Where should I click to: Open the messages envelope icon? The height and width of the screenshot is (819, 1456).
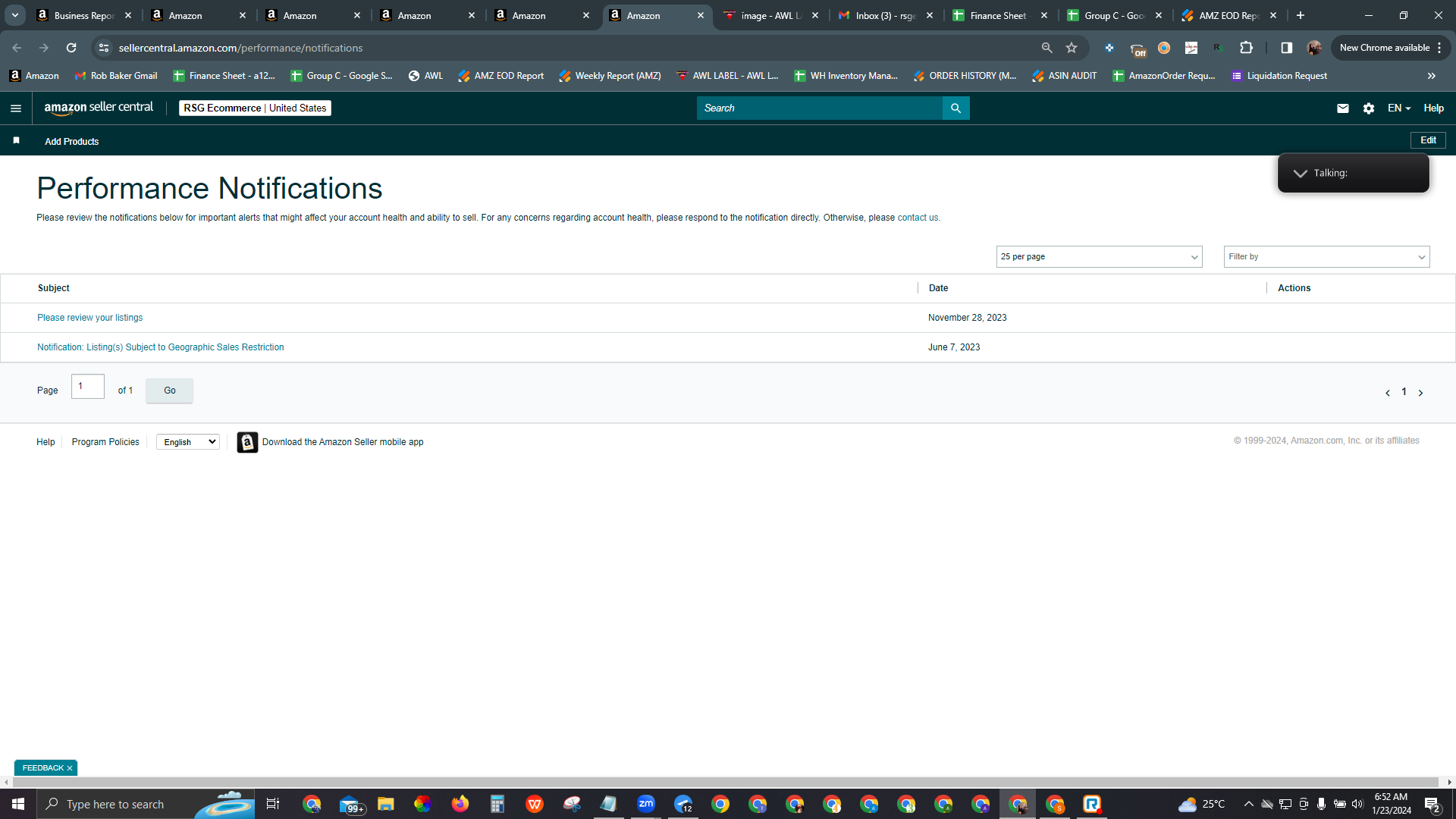[1342, 108]
